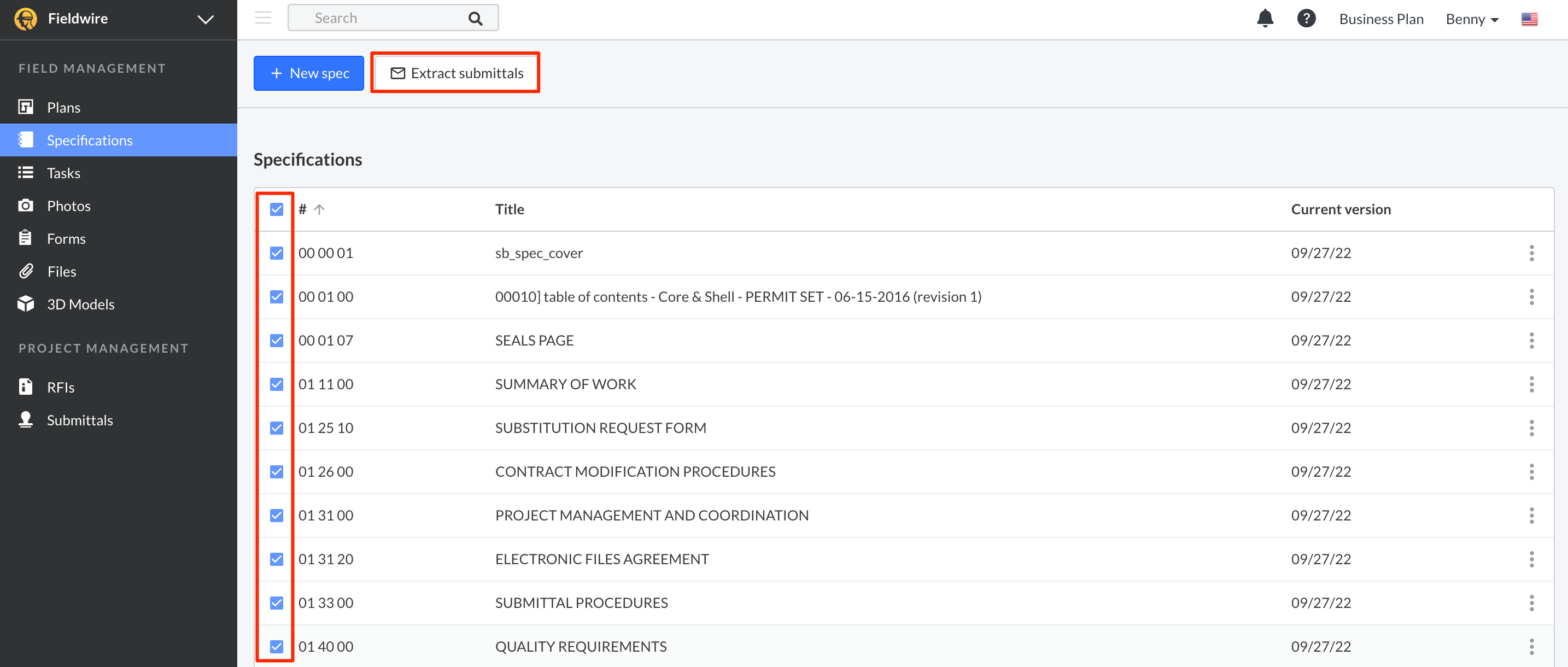Open the 3D Models sidebar item
Screen dimensions: 1568x667
tap(80, 303)
